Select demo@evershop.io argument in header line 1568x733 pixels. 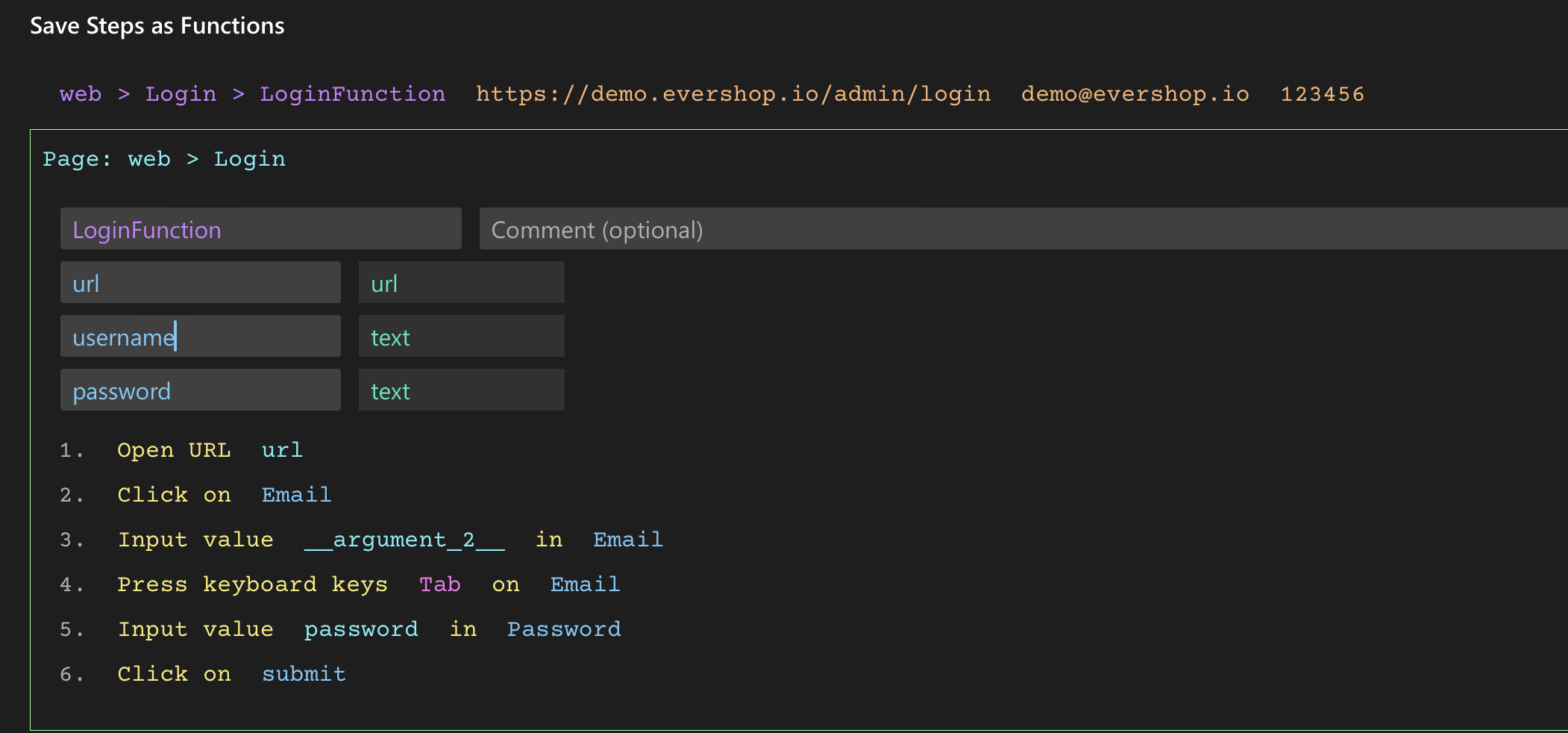(x=1135, y=94)
